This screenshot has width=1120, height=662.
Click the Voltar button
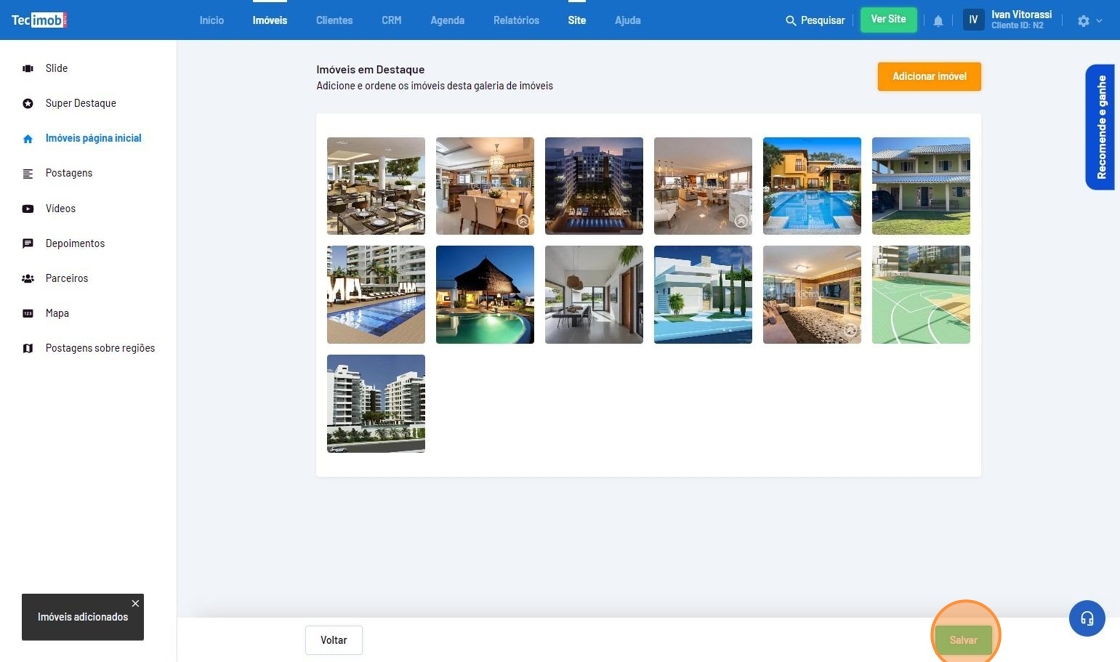pyautogui.click(x=334, y=640)
